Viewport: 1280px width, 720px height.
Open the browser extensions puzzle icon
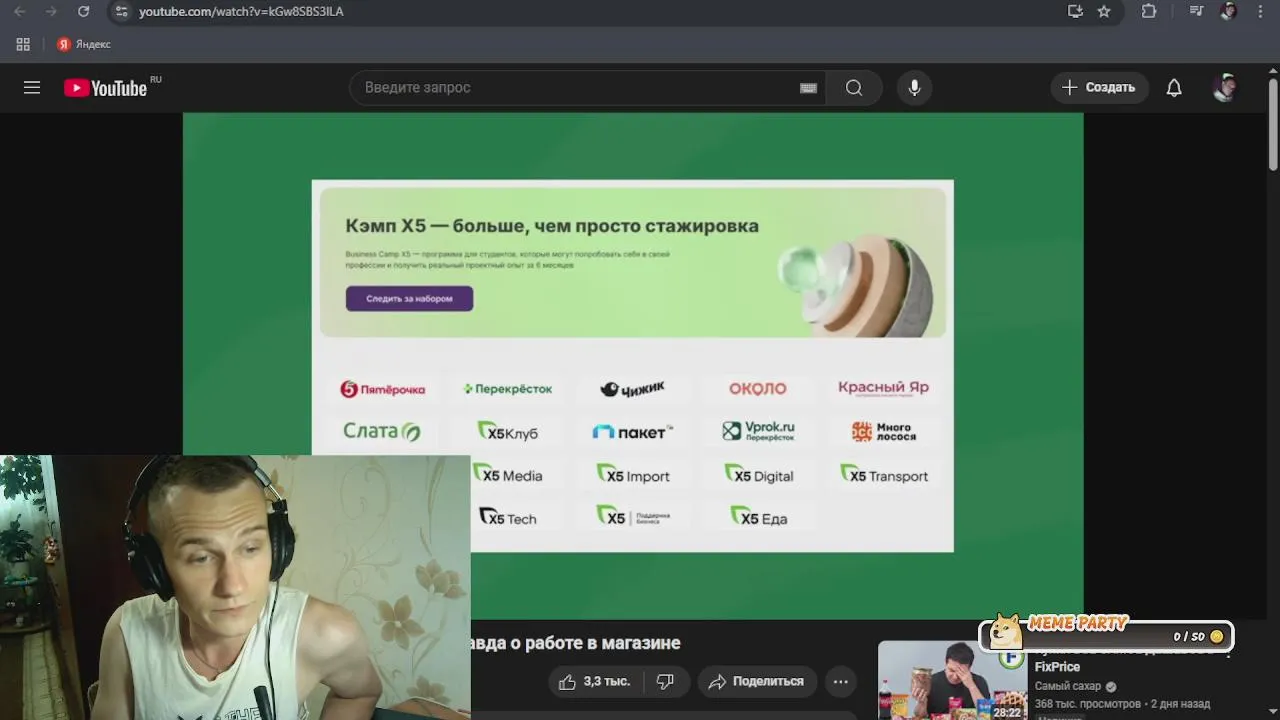(1149, 12)
